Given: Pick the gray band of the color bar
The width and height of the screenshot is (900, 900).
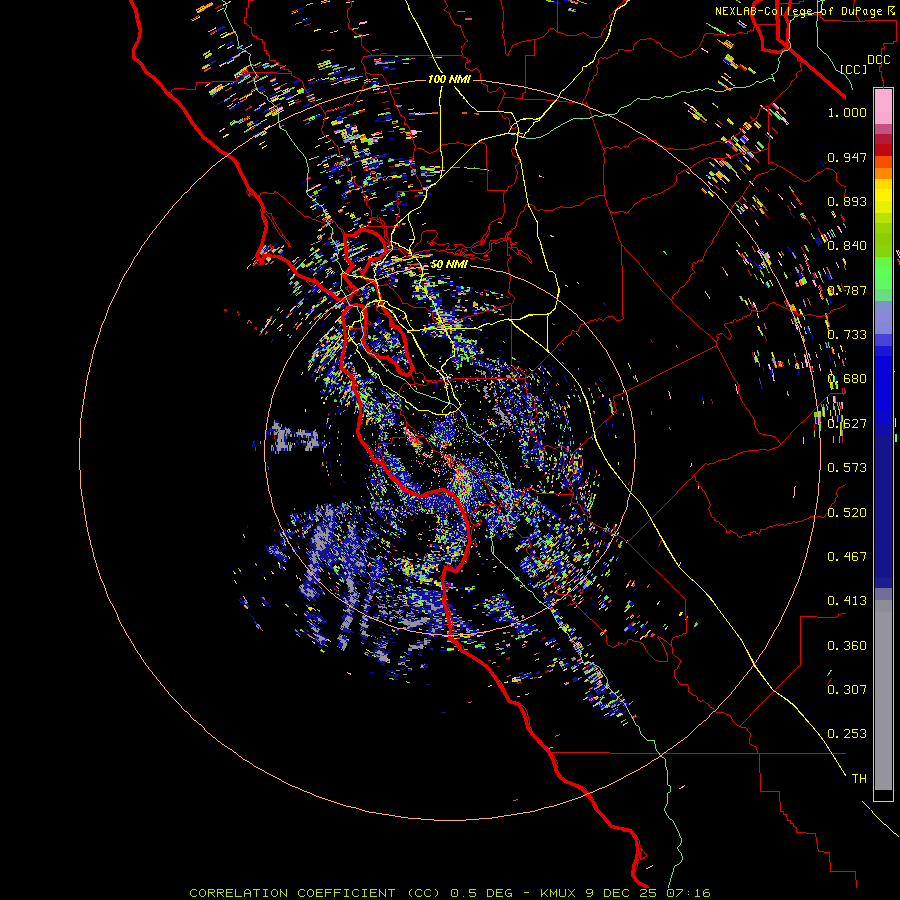Looking at the screenshot, I should pyautogui.click(x=883, y=695).
